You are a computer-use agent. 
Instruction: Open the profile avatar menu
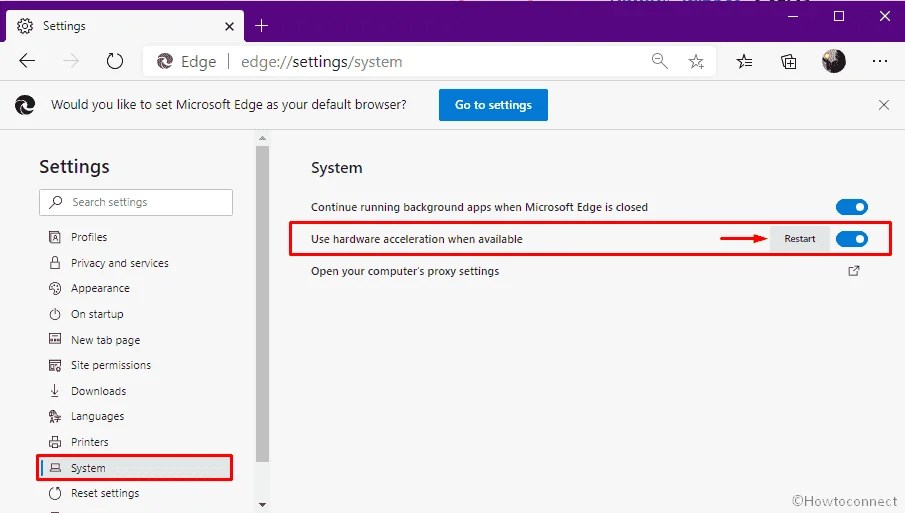[833, 61]
